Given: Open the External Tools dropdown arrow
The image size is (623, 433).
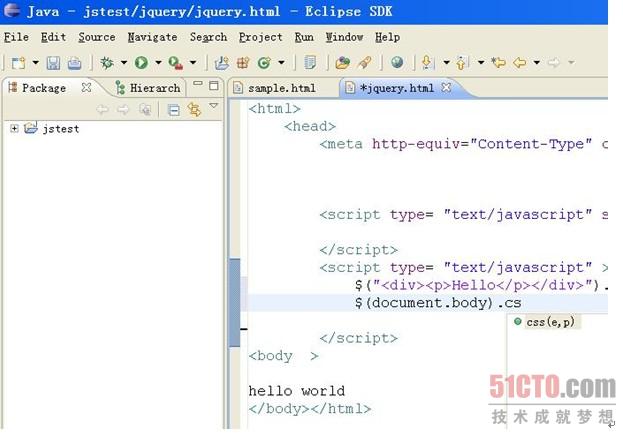Looking at the screenshot, I should click(193, 62).
